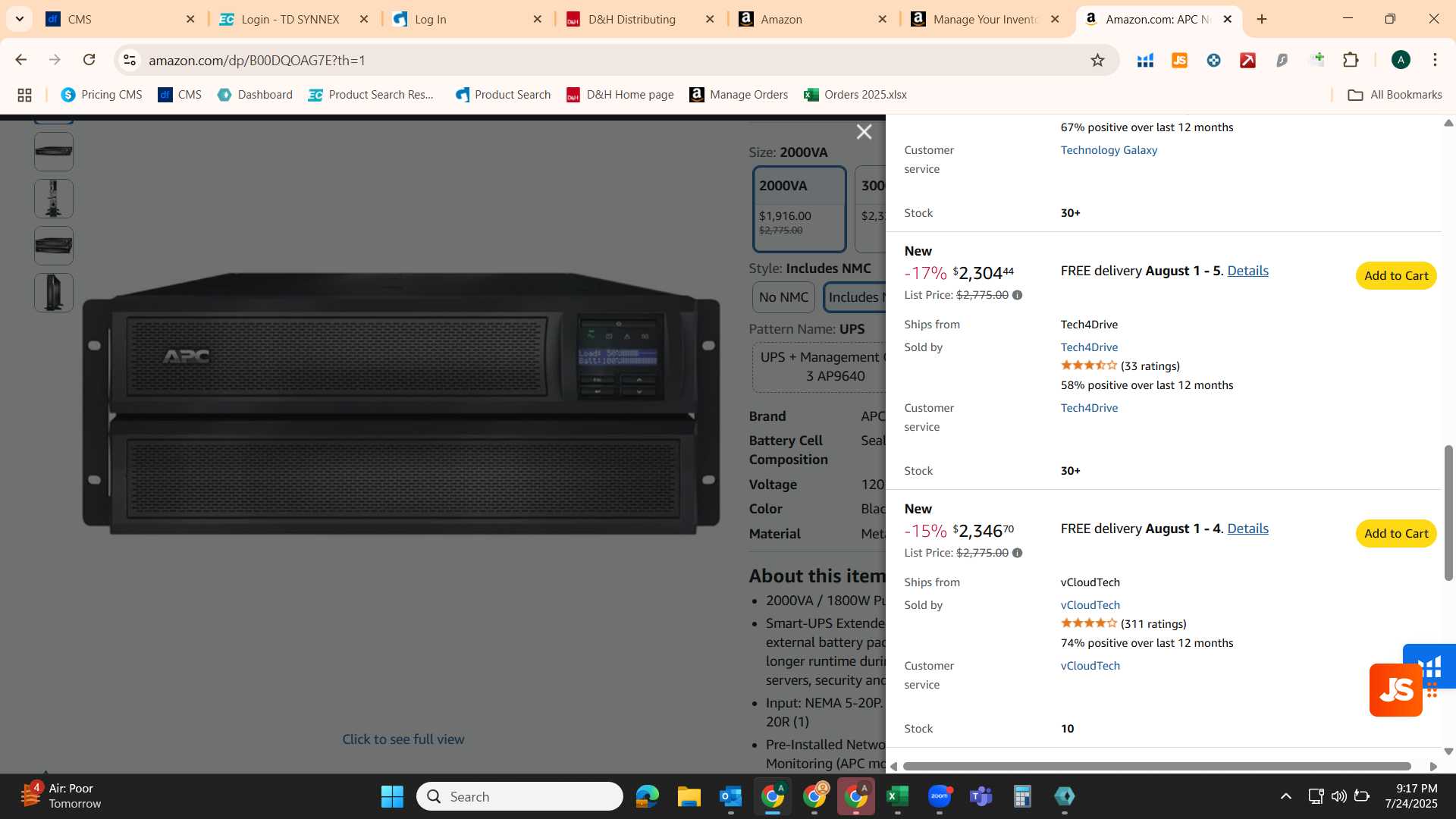This screenshot has height=819, width=1456.
Task: Open vCloudTech seller link under Sold by
Action: coord(1090,605)
